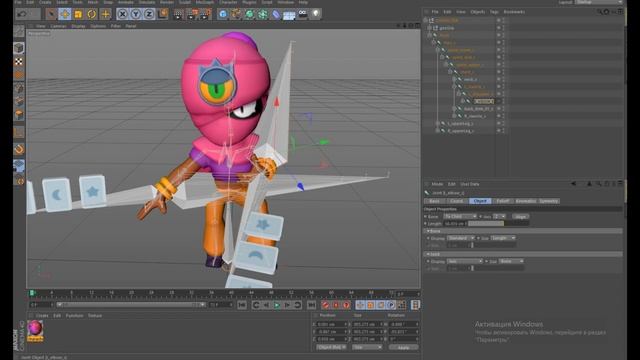Click the Workplane icon in the left sidebar

point(19,166)
